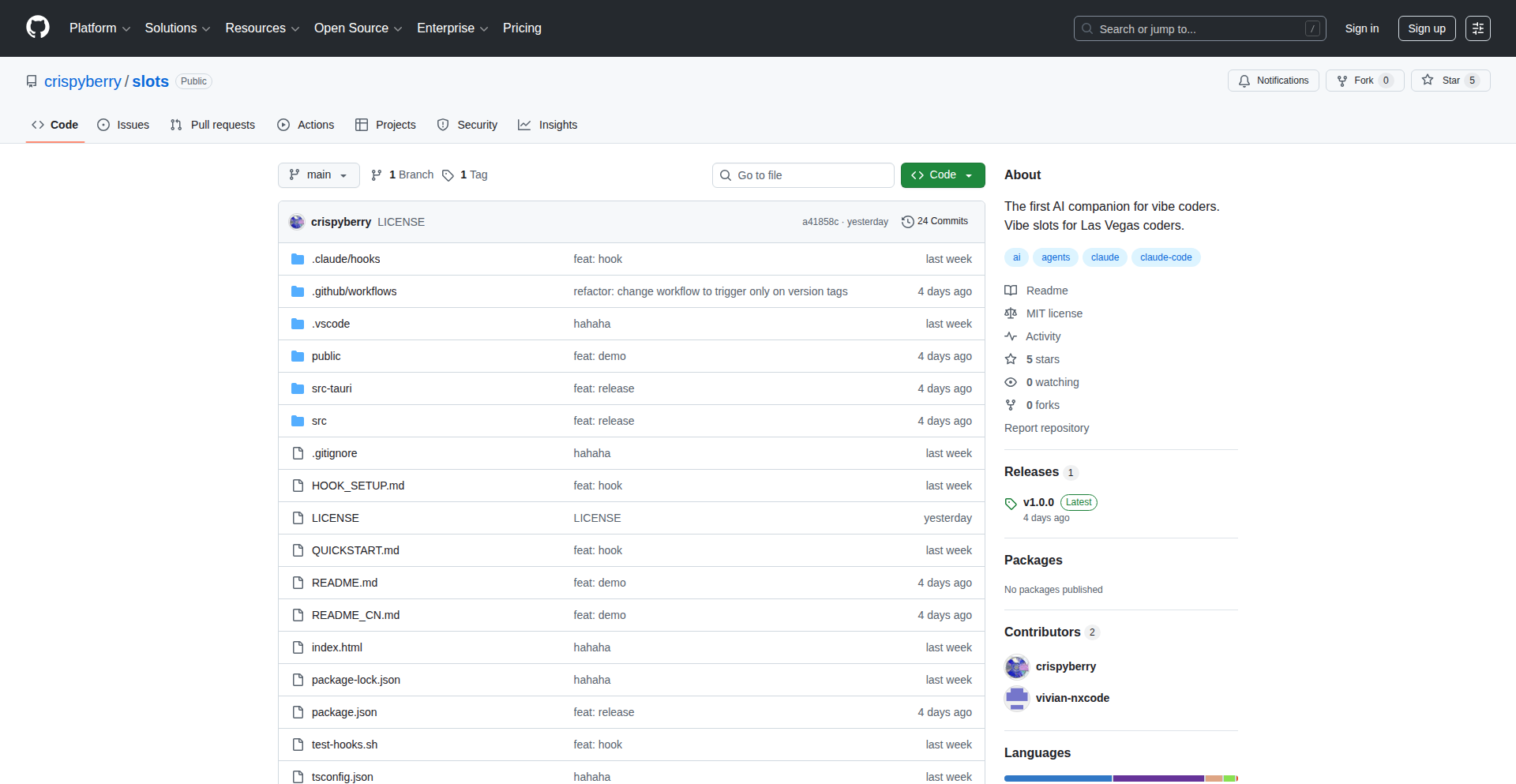
Task: Fork the repository using Fork button
Action: [1356, 81]
